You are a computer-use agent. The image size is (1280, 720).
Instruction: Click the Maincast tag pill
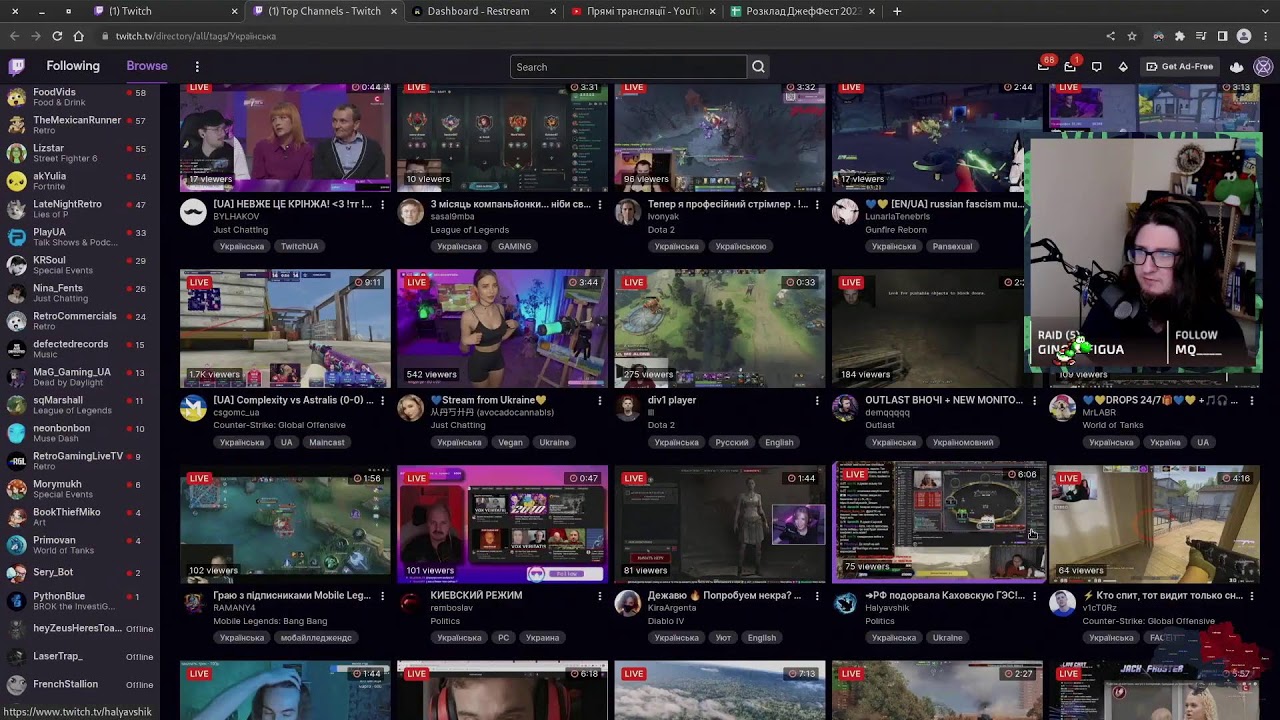[x=327, y=442]
